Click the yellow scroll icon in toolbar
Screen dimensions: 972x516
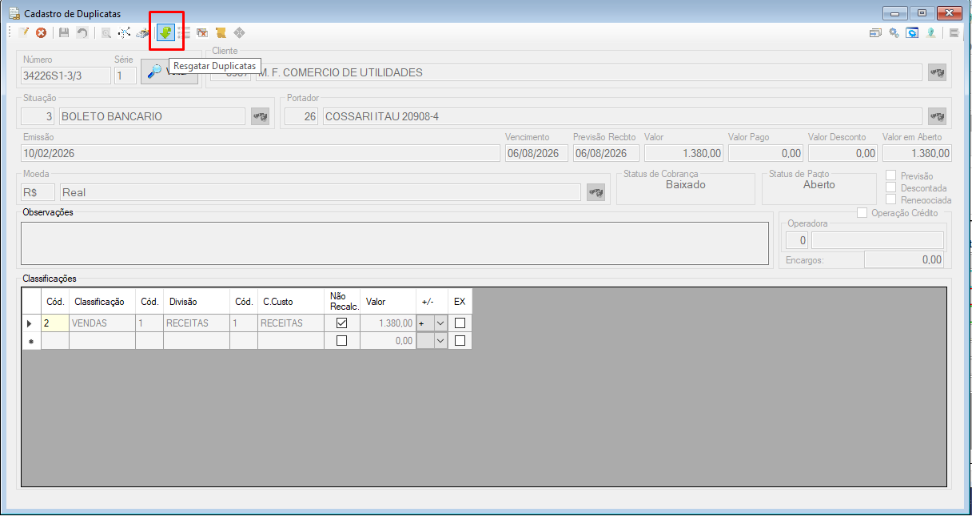pyautogui.click(x=220, y=33)
